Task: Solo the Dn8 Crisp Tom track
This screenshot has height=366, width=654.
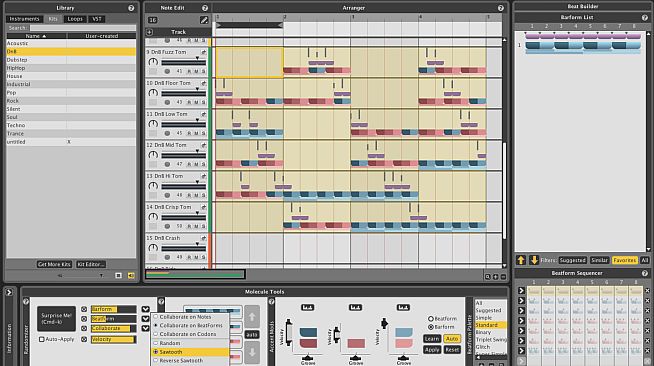Action: pos(204,226)
